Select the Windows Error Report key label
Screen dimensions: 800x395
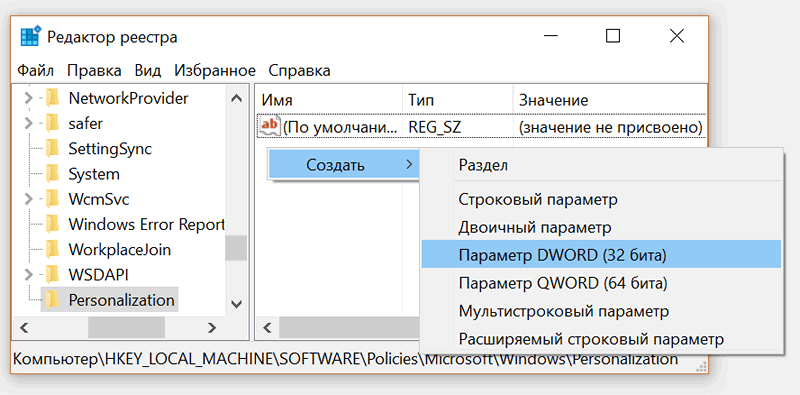(146, 224)
